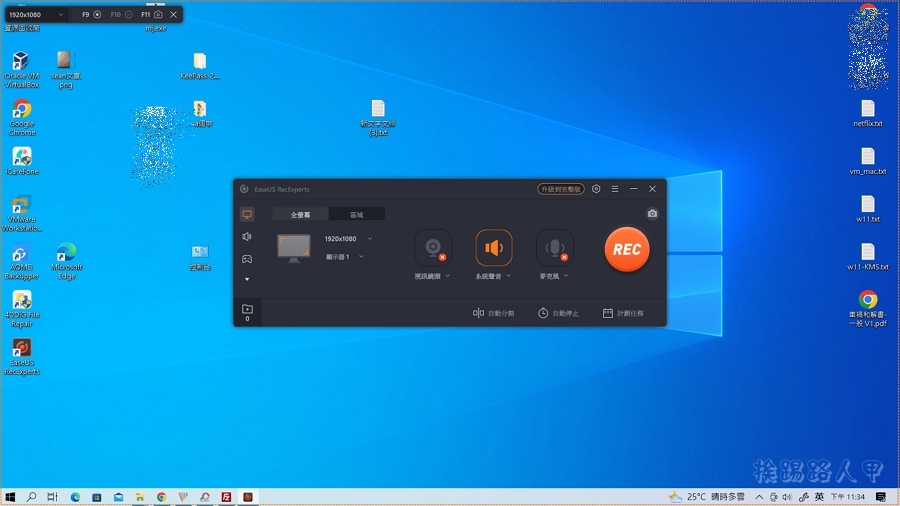
Task: Select screen recording mode in sidebar
Action: click(247, 214)
